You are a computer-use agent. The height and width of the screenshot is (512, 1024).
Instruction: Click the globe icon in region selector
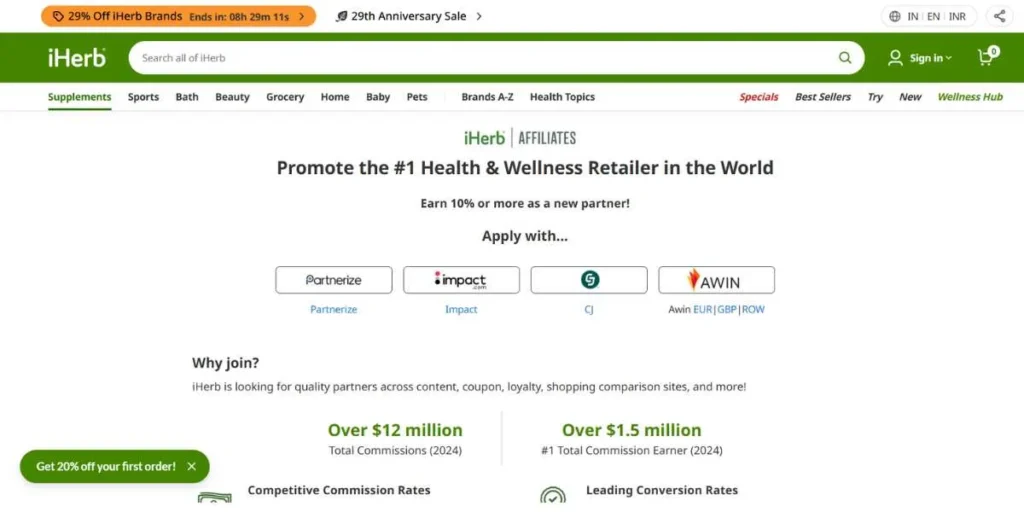click(x=895, y=16)
